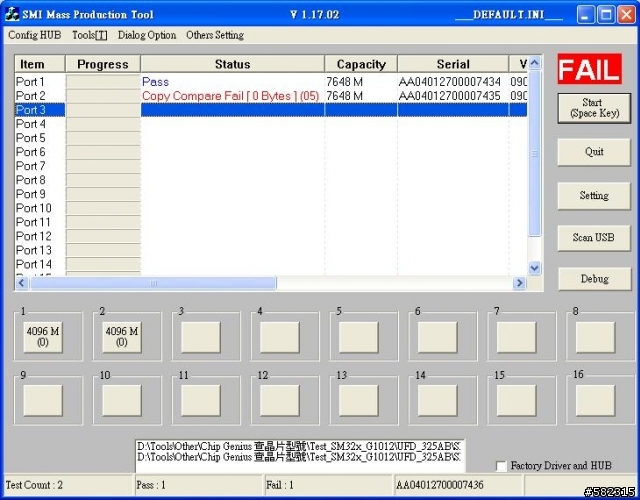
Task: Click the port slot 13 button
Action: click(x=358, y=400)
